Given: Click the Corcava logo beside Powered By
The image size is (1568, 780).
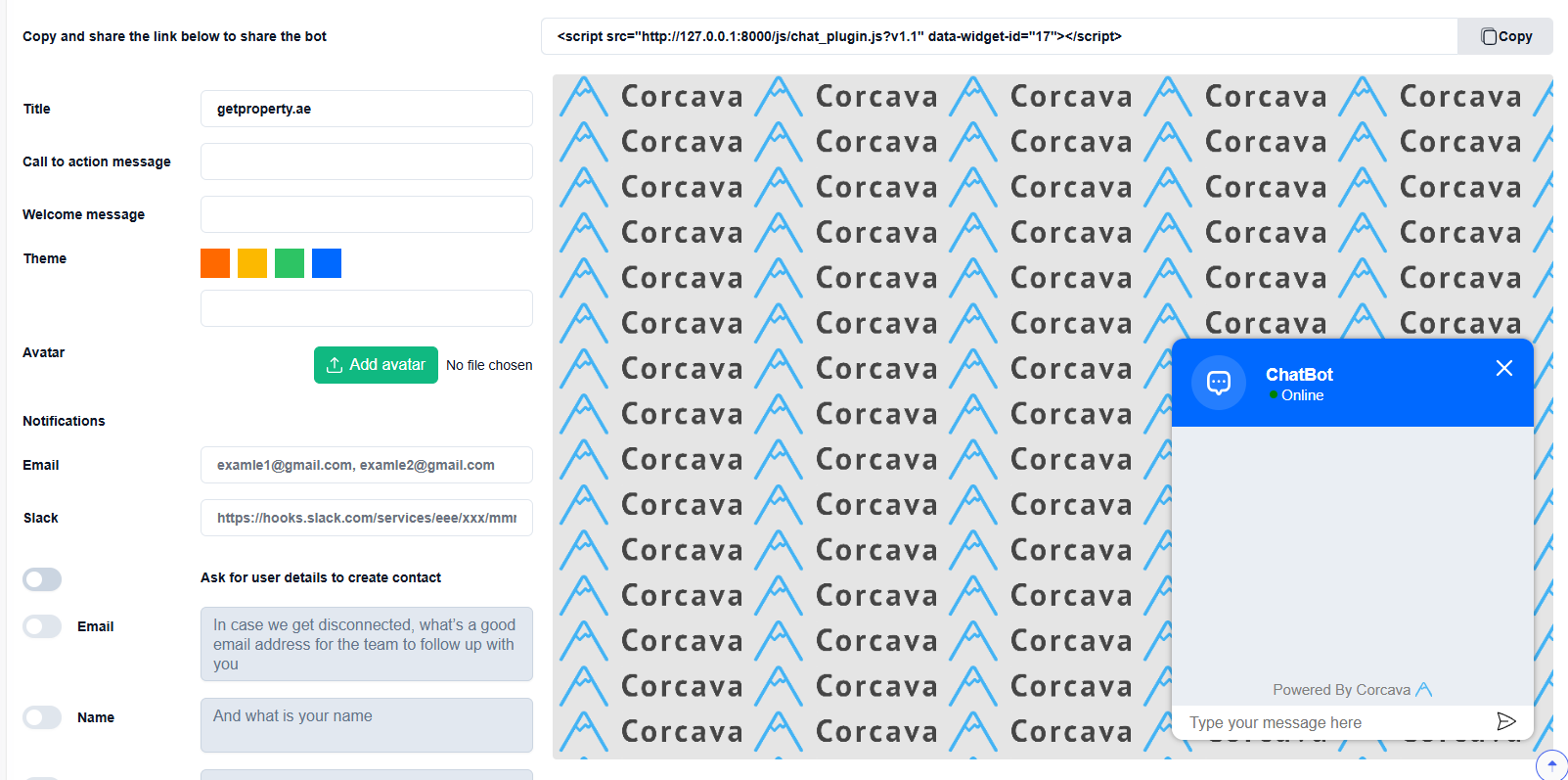Looking at the screenshot, I should click(x=1424, y=690).
